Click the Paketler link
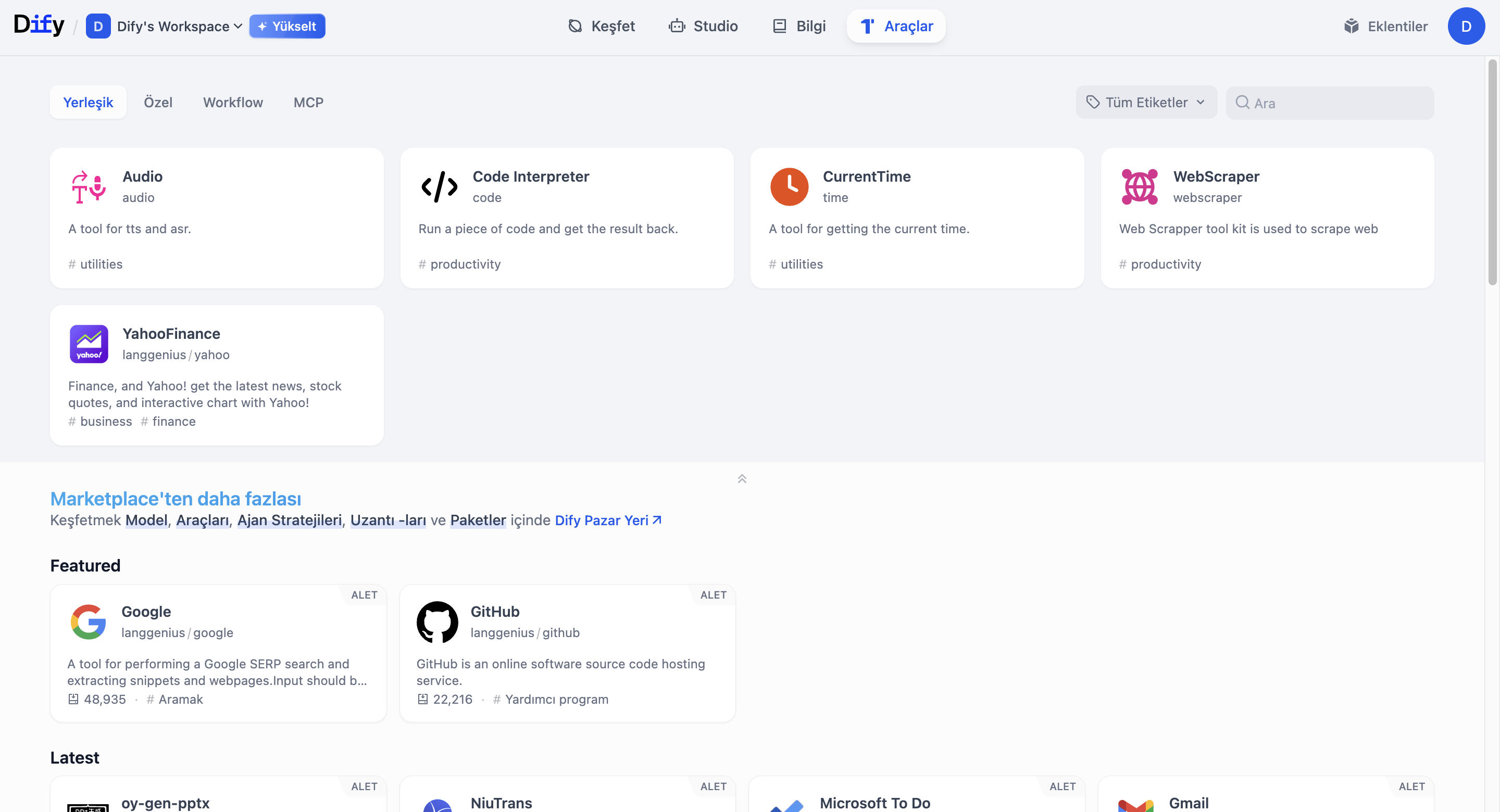Viewport: 1500px width, 812px height. tap(478, 520)
